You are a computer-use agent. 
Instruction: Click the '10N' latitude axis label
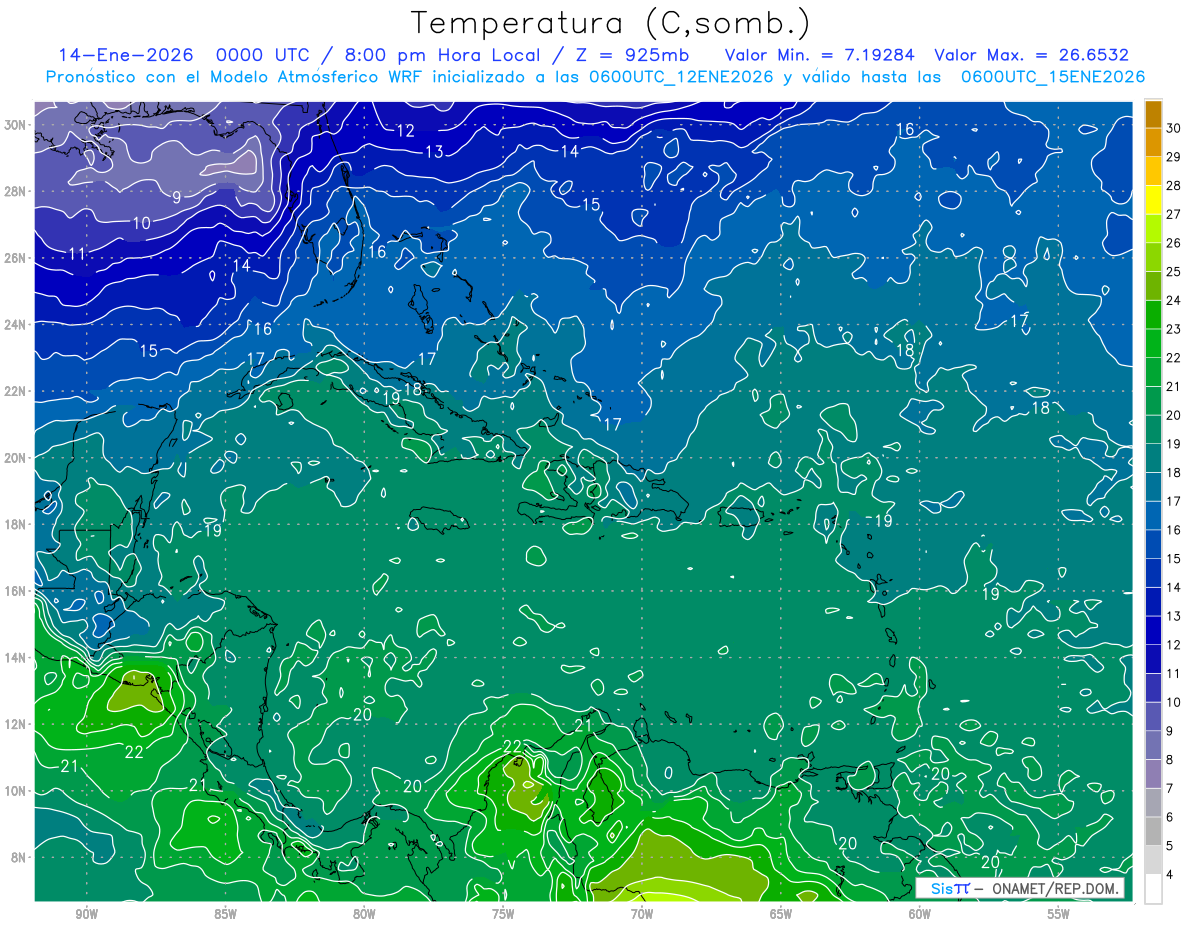click(16, 791)
